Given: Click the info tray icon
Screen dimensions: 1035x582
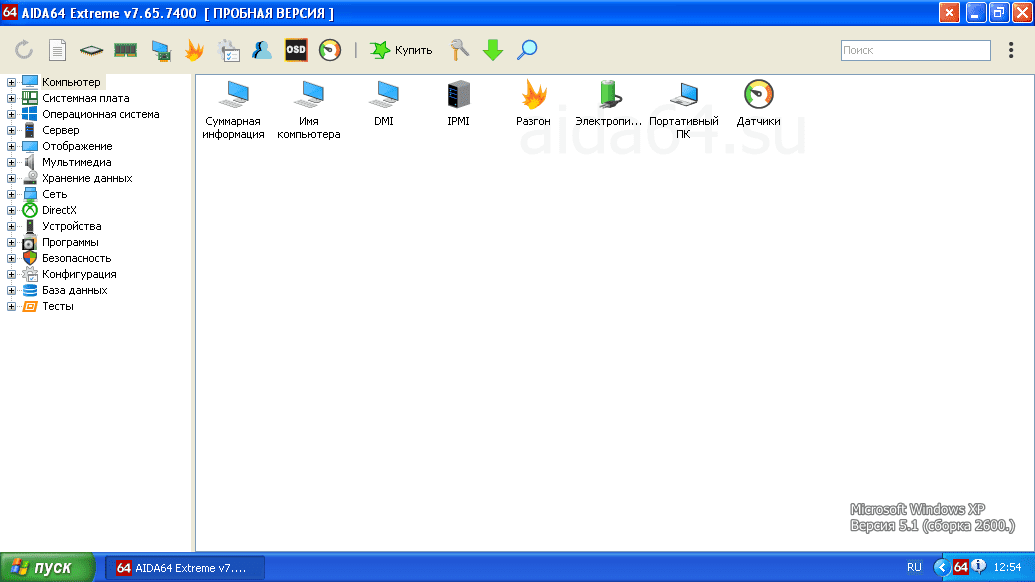Looking at the screenshot, I should pos(978,566).
